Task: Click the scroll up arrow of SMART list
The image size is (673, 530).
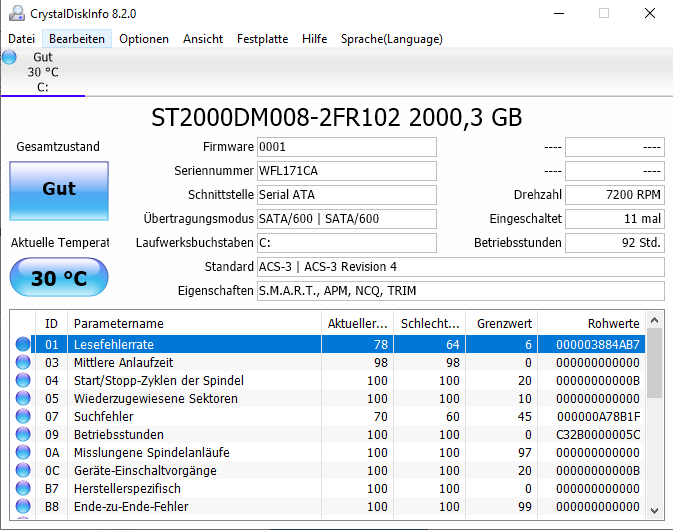Action: tap(655, 320)
